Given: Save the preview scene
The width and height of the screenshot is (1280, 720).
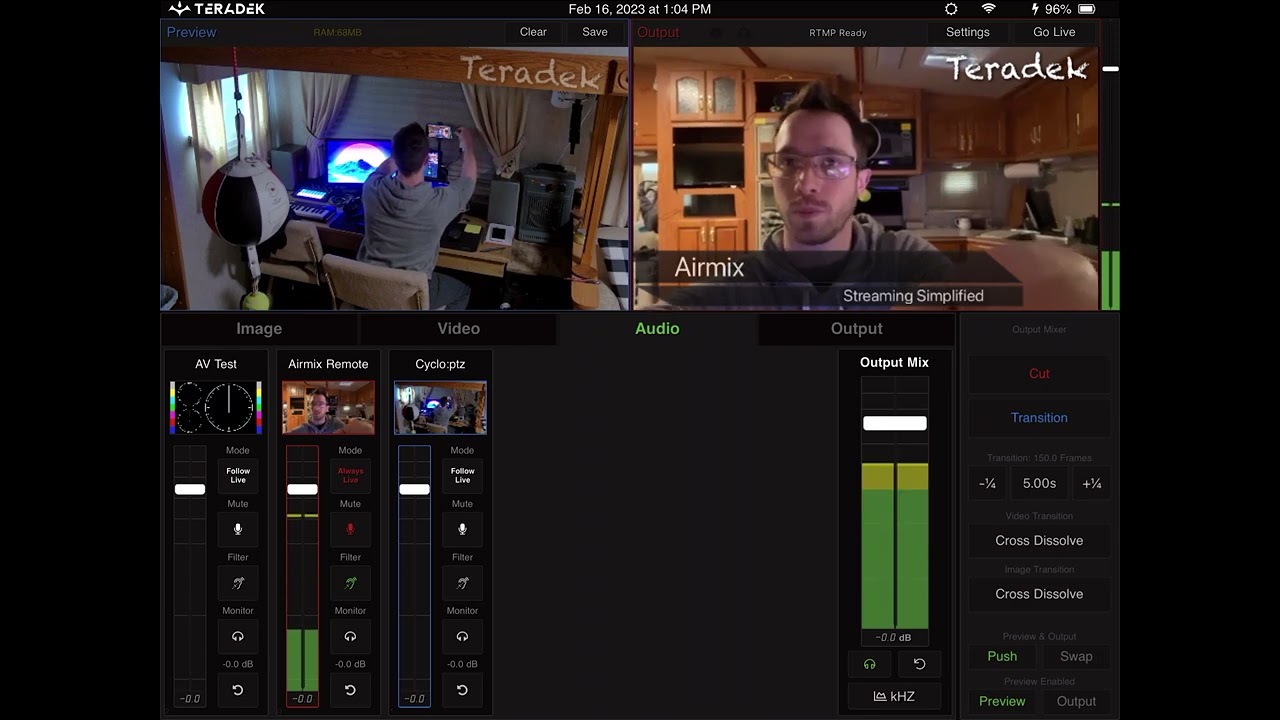Looking at the screenshot, I should tap(595, 32).
